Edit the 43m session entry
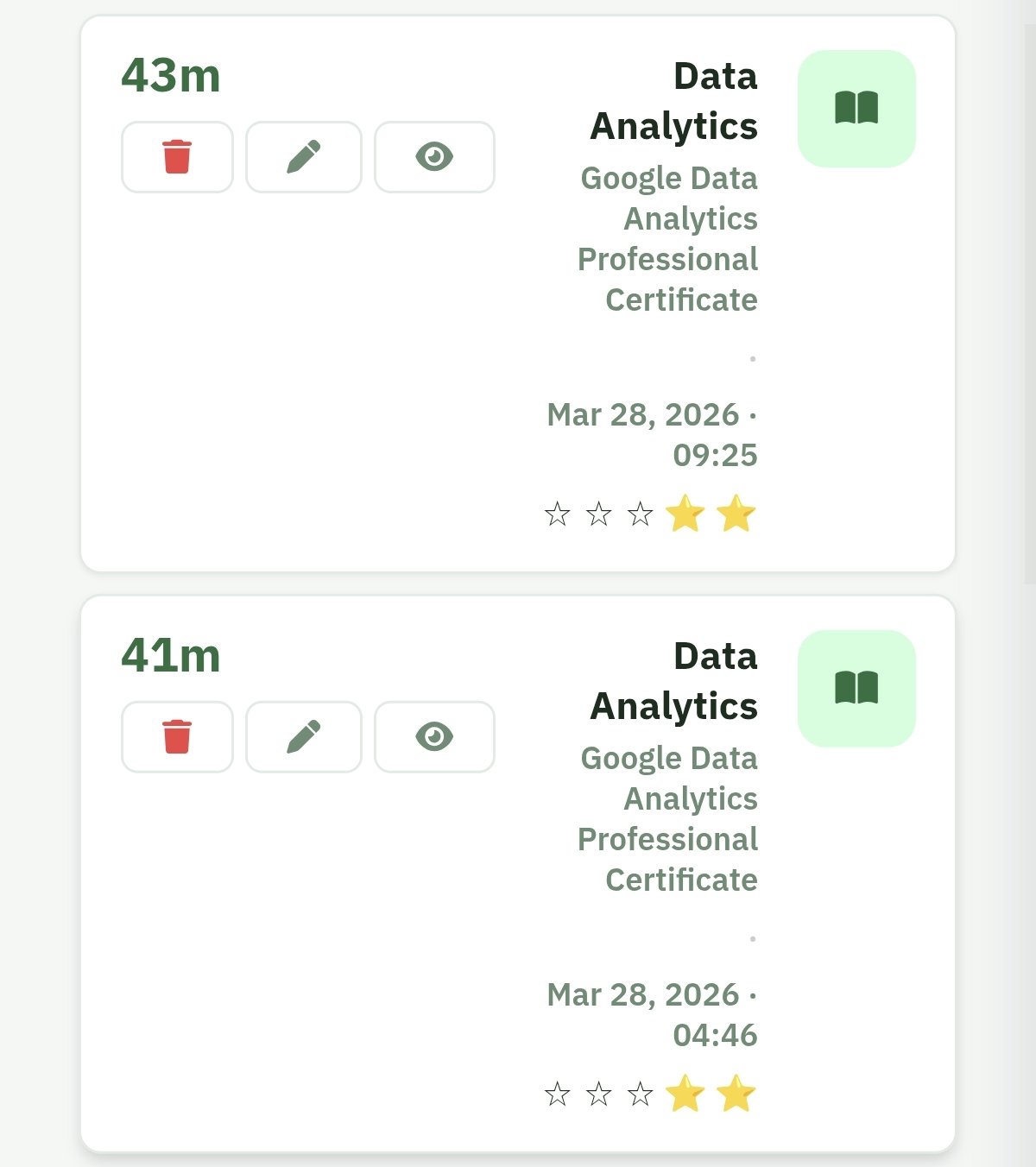 pos(303,157)
